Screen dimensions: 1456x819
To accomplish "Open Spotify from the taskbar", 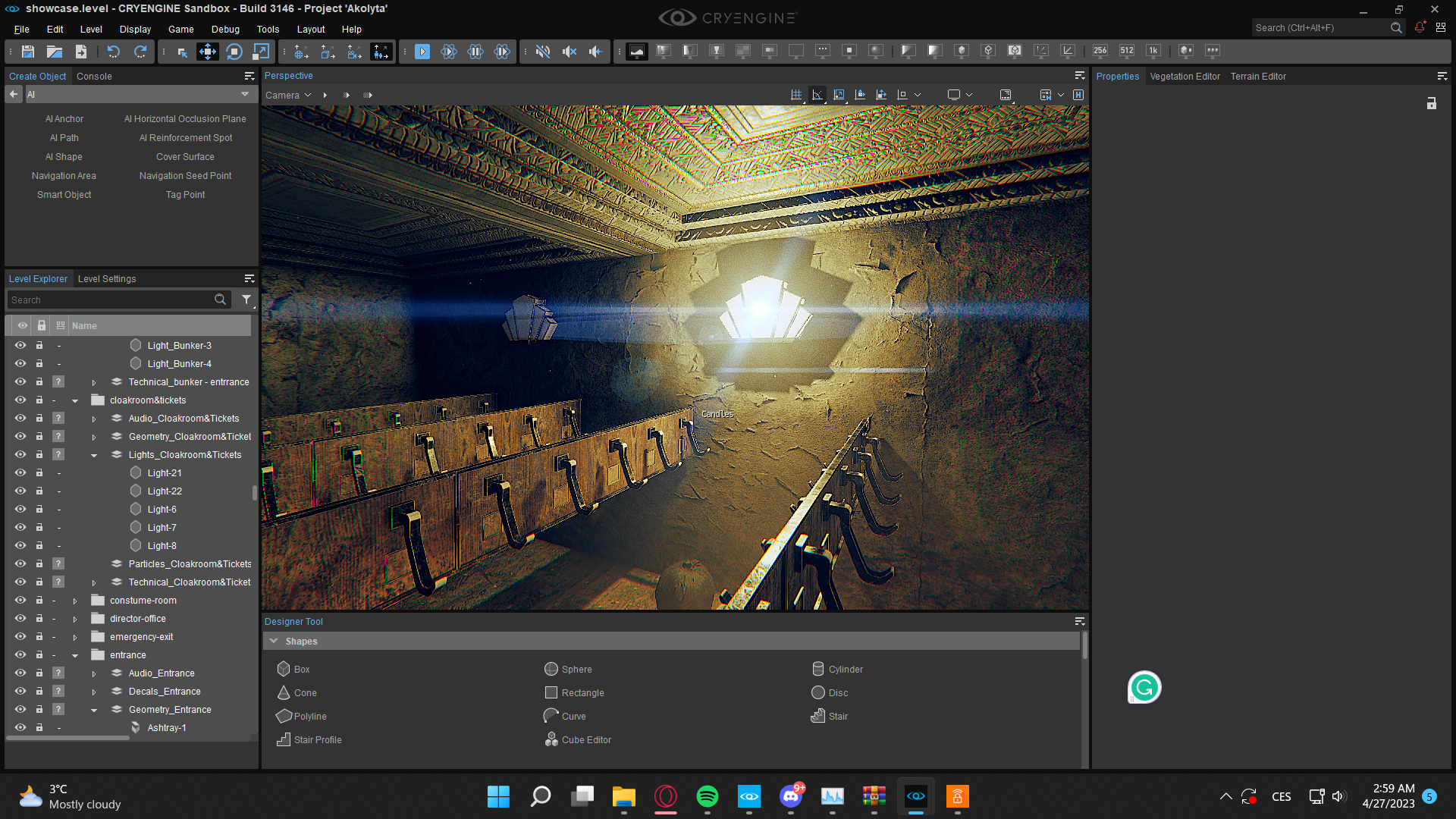I will pyautogui.click(x=707, y=796).
